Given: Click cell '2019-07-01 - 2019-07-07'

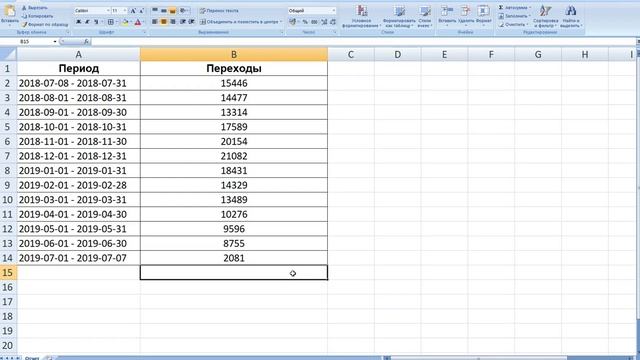Looking at the screenshot, I should click(x=78, y=258).
